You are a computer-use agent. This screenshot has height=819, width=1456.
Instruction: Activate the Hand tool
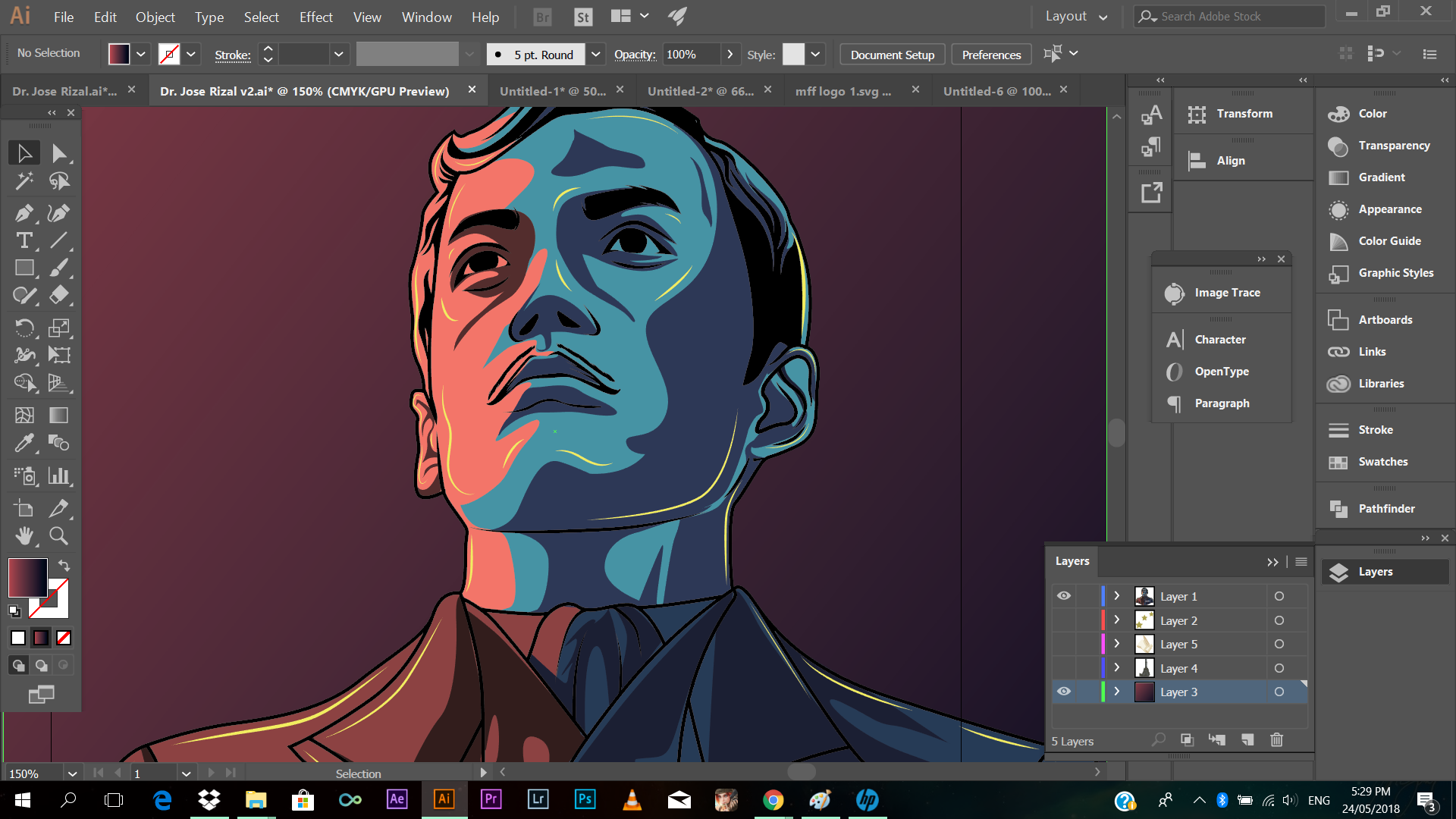pos(24,535)
